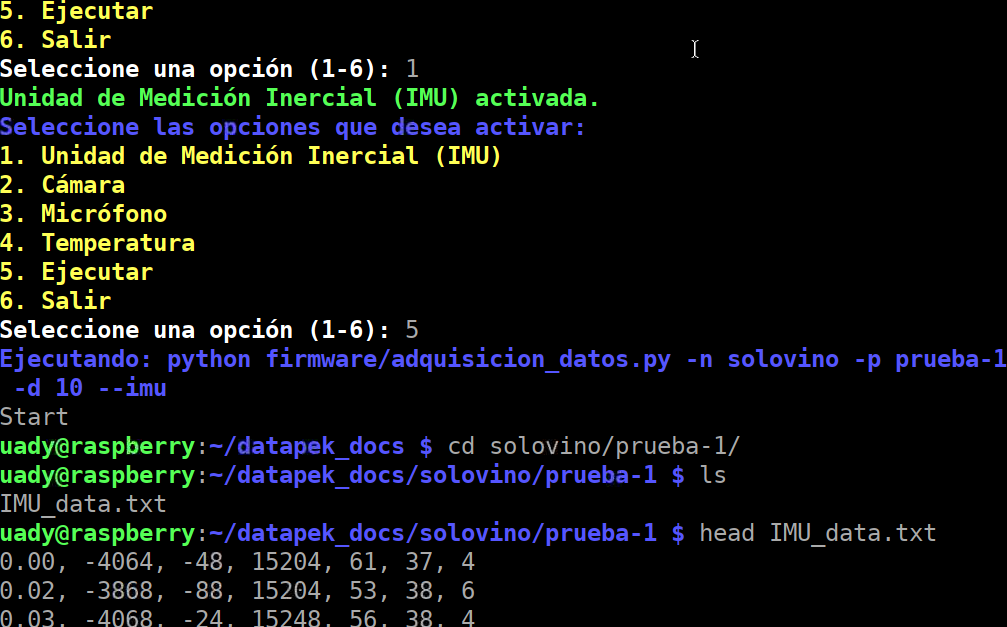Click the 'IMU_data.txt' file name in ls output
The width and height of the screenshot is (1007, 627).
click(83, 504)
